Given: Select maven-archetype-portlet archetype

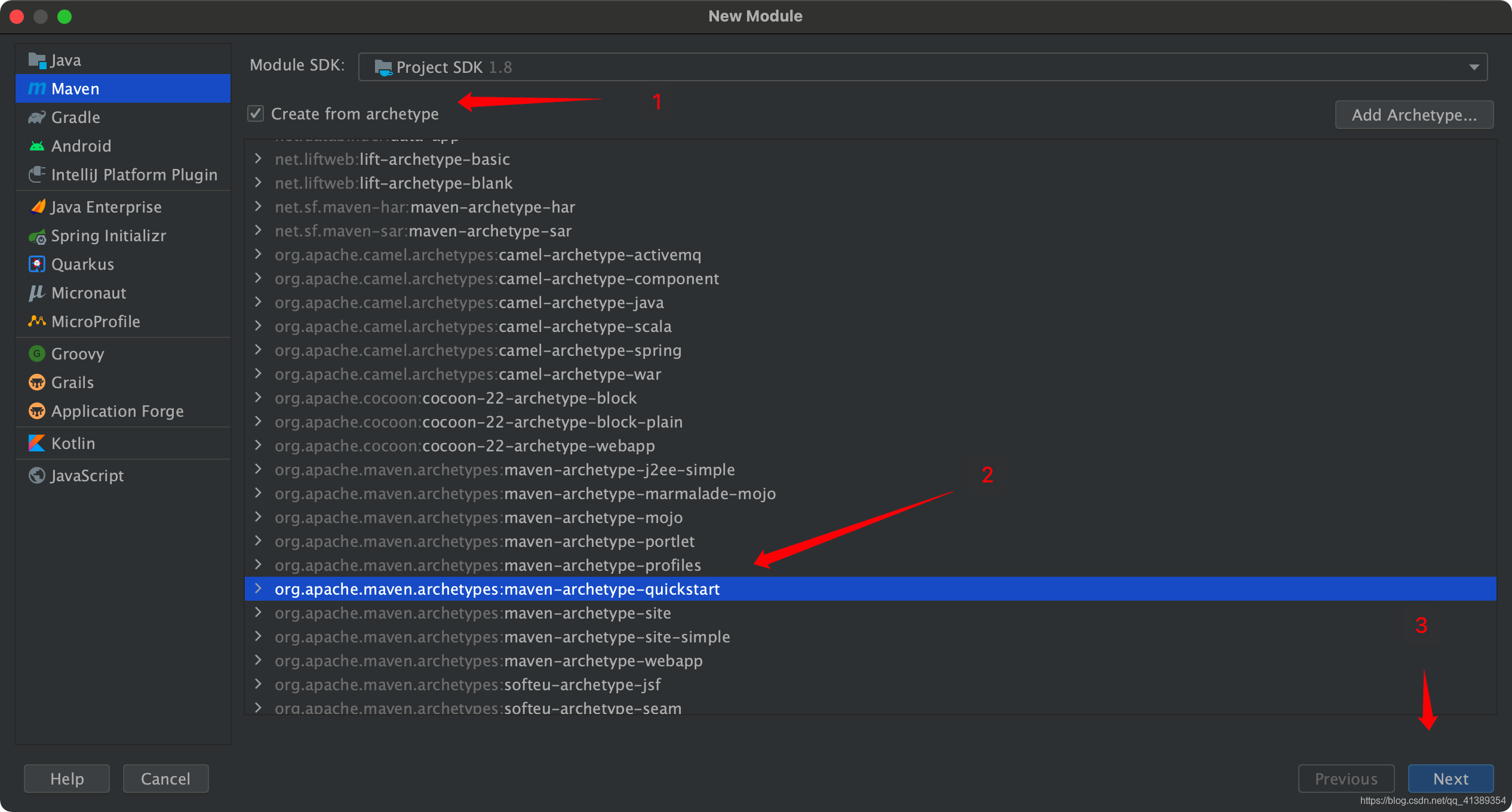Looking at the screenshot, I should [x=871, y=541].
